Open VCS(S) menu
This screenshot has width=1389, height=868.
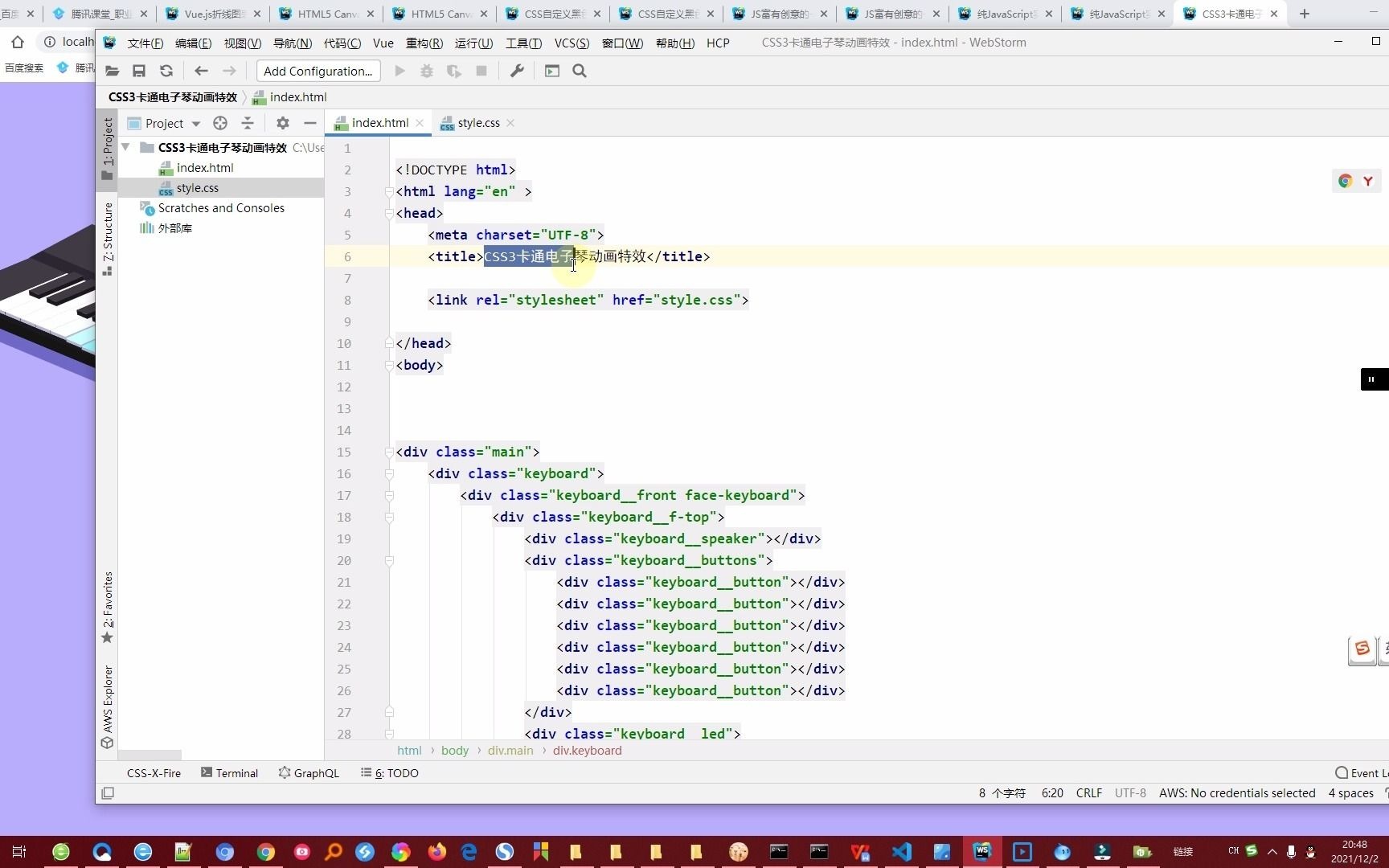(x=572, y=43)
